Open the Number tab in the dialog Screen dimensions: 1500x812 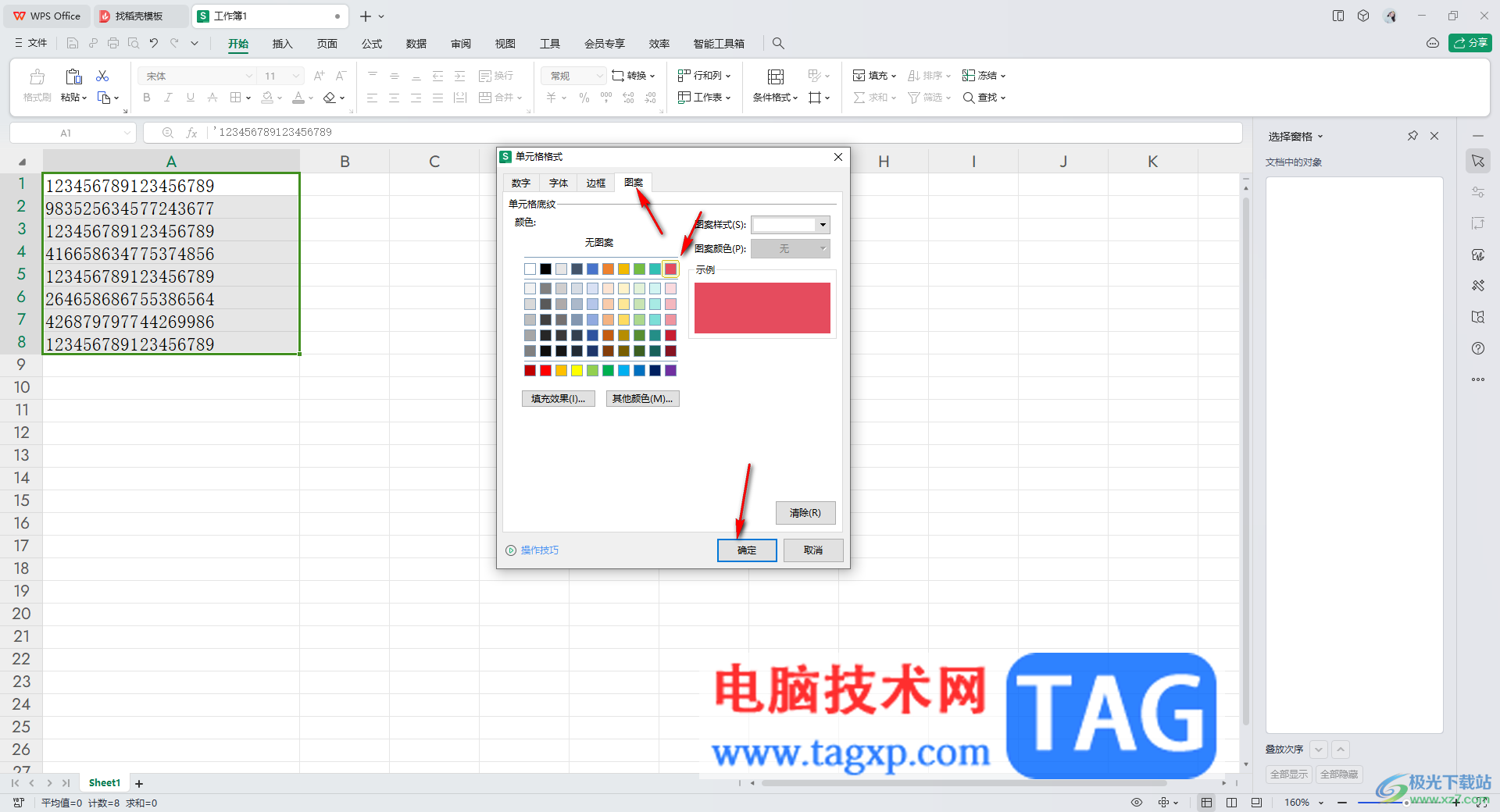tap(521, 183)
